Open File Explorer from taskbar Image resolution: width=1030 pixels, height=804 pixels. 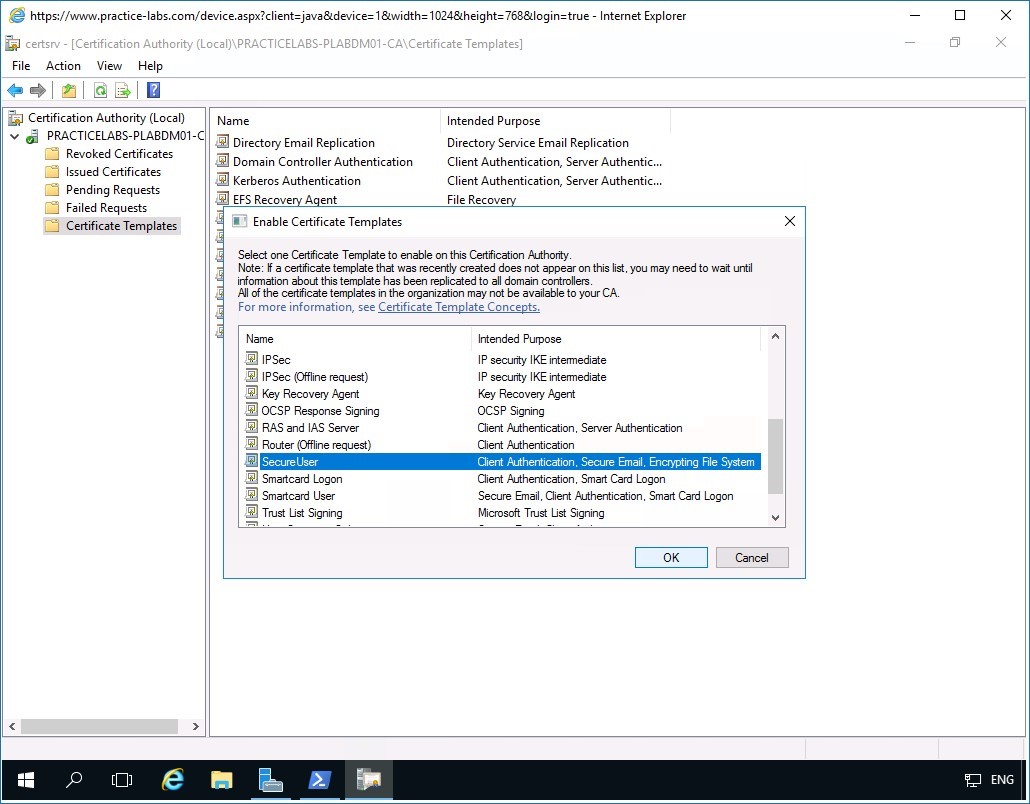221,780
